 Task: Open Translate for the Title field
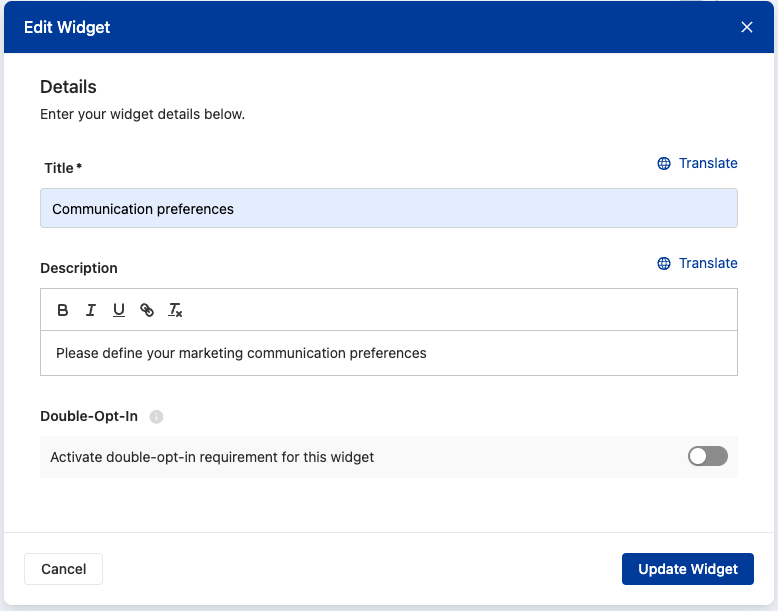point(707,164)
